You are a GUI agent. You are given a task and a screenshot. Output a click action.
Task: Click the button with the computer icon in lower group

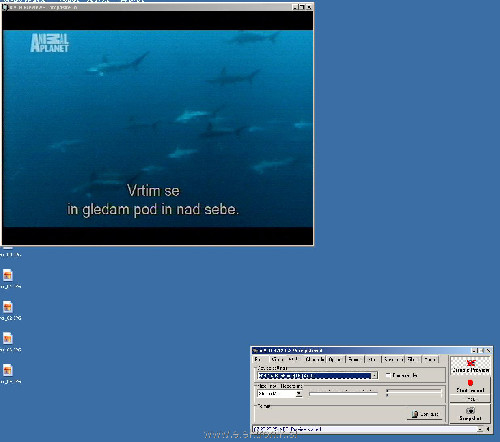pyautogui.click(x=424, y=414)
